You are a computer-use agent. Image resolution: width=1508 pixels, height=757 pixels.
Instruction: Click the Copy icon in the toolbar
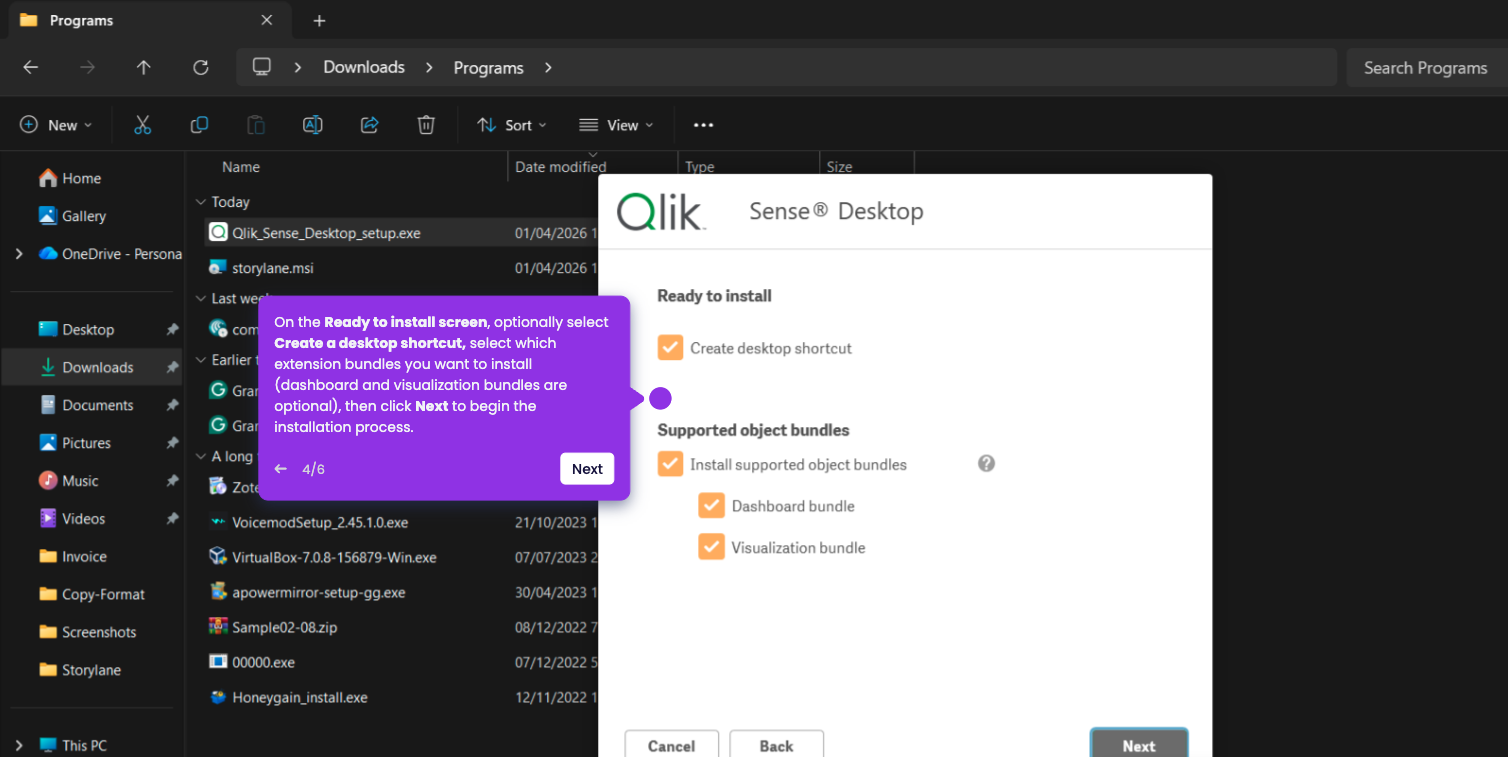coord(199,125)
